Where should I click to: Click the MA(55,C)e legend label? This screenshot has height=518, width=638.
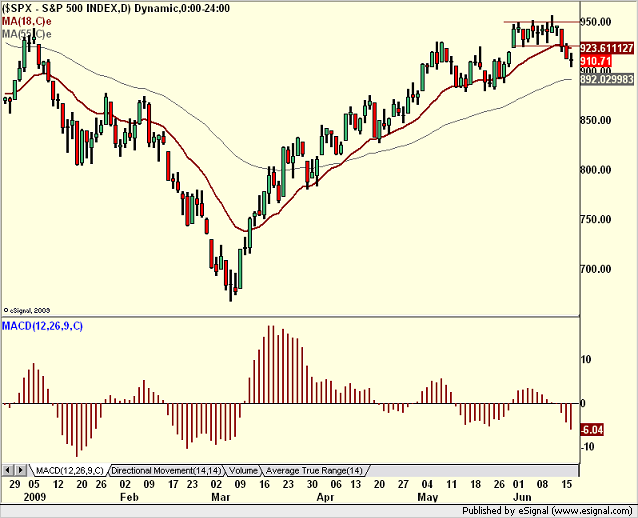point(27,34)
